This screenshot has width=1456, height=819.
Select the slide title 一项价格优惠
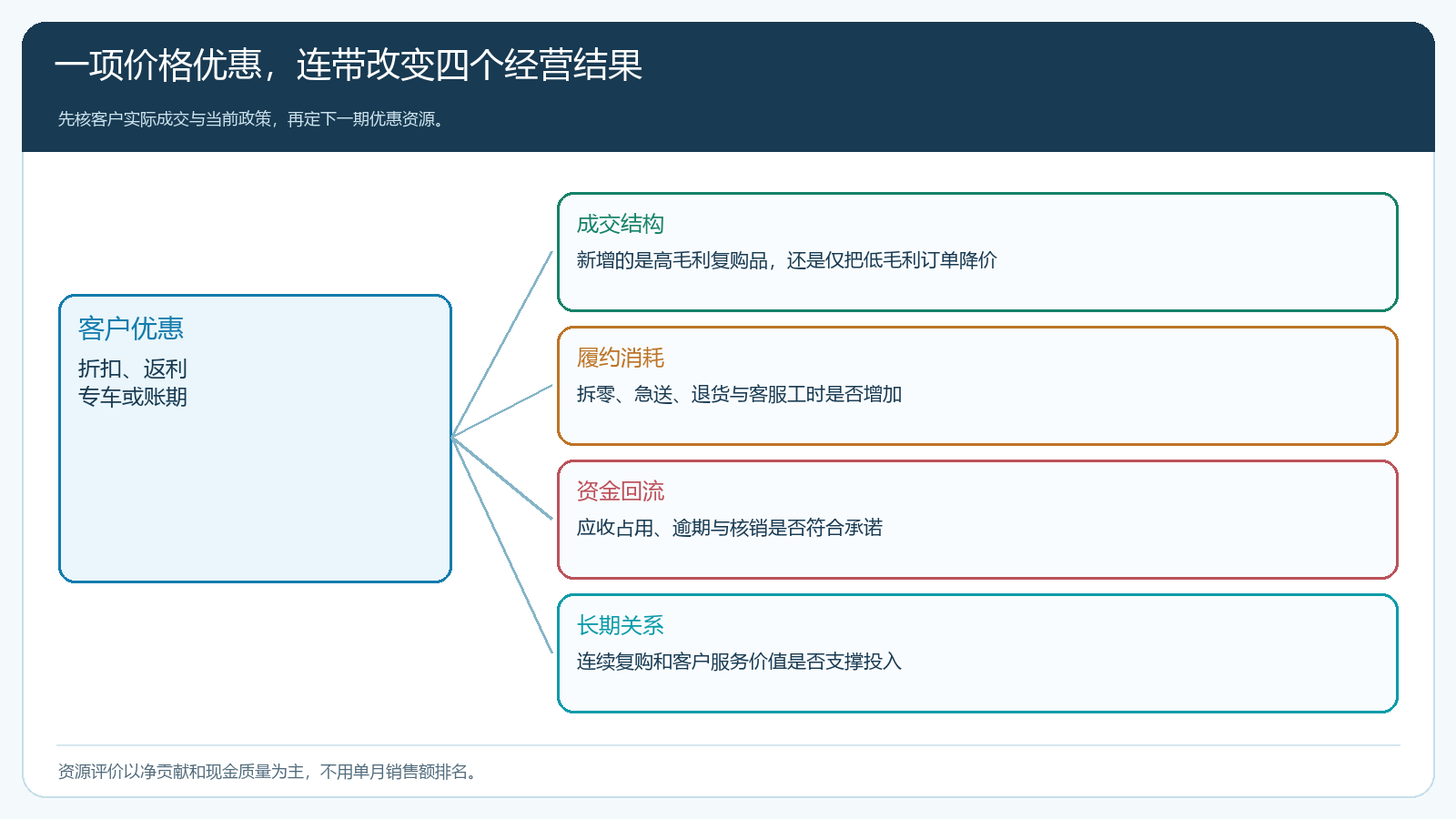pos(158,66)
